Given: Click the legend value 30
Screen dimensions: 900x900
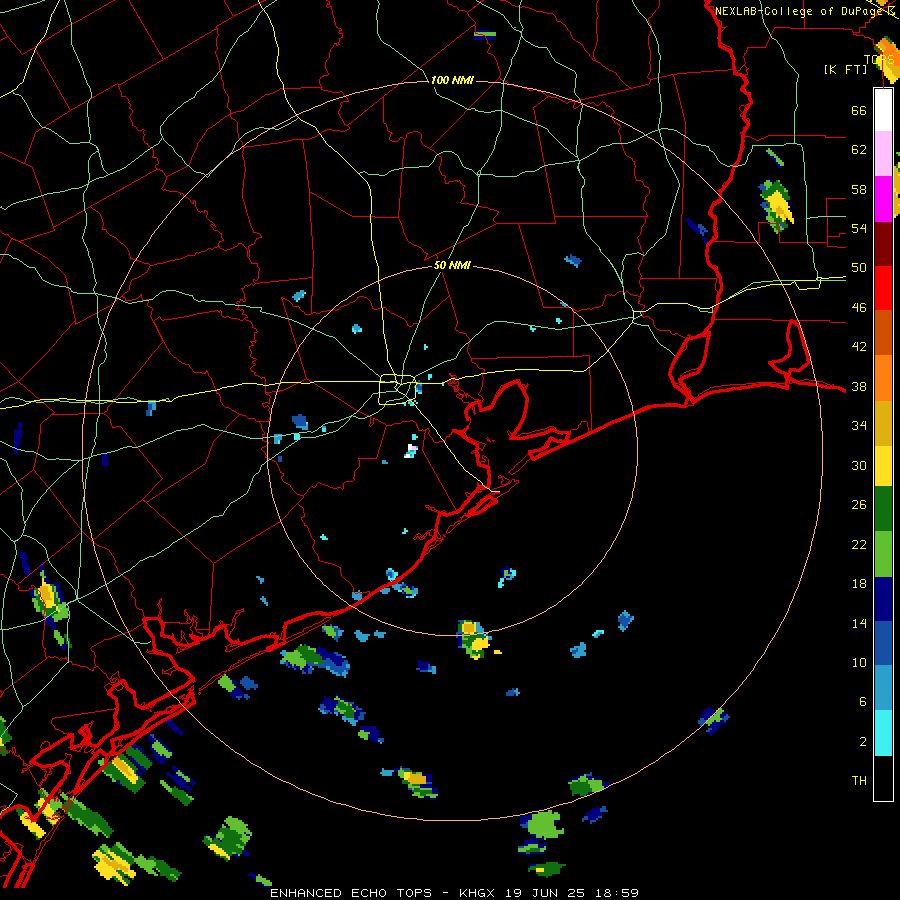Looking at the screenshot, I should [859, 465].
